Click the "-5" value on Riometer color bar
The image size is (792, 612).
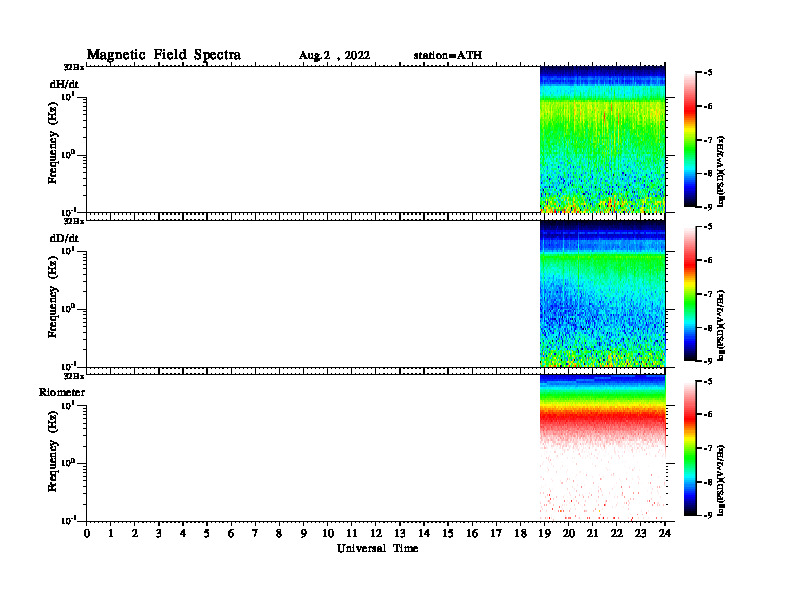pyautogui.click(x=708, y=381)
